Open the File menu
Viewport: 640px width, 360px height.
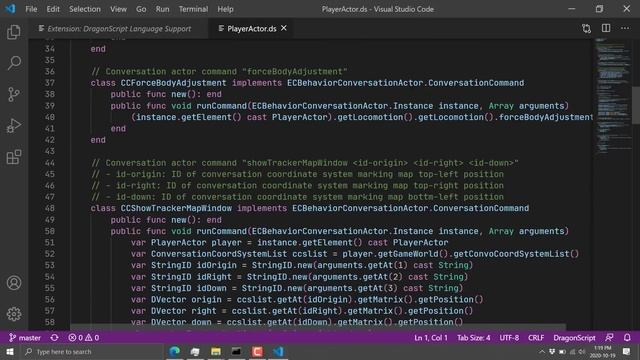31,9
